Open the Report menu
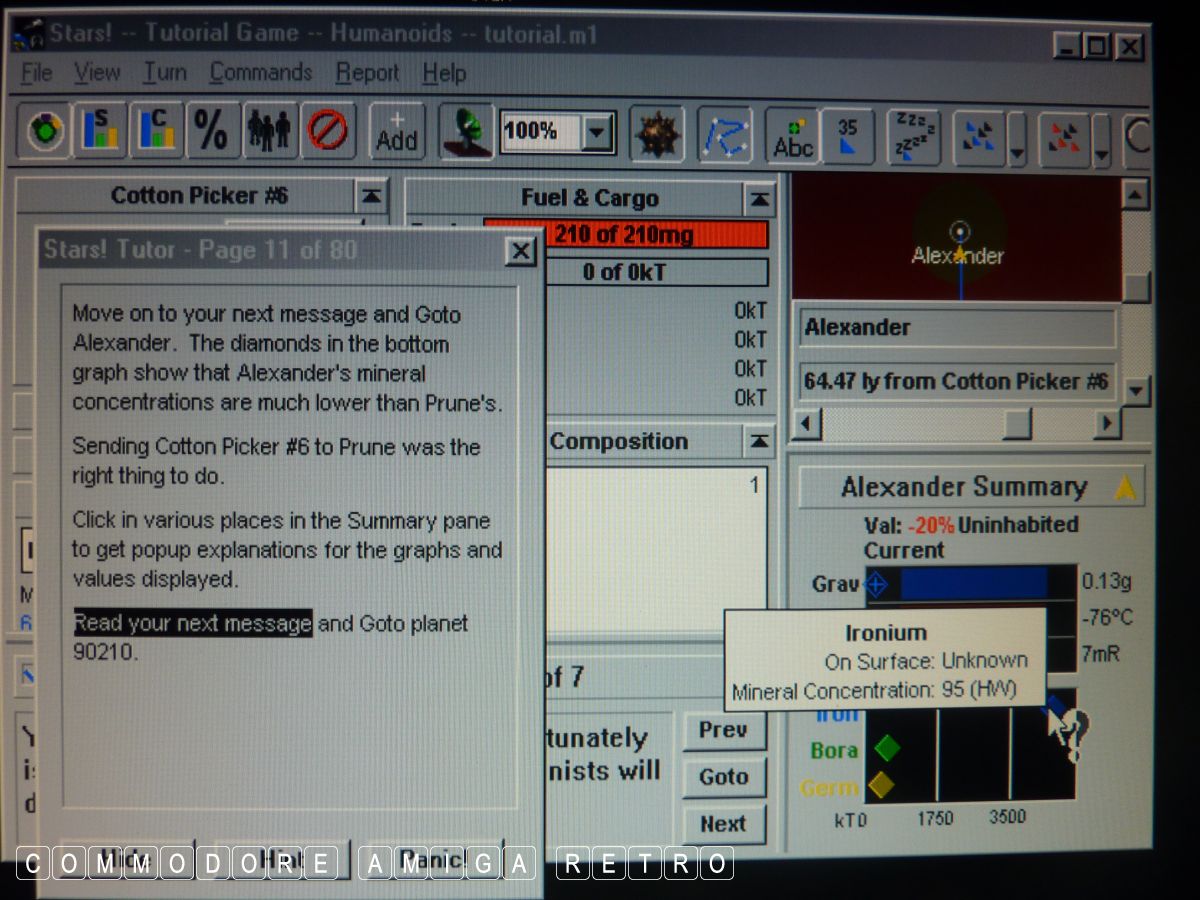 coord(367,74)
